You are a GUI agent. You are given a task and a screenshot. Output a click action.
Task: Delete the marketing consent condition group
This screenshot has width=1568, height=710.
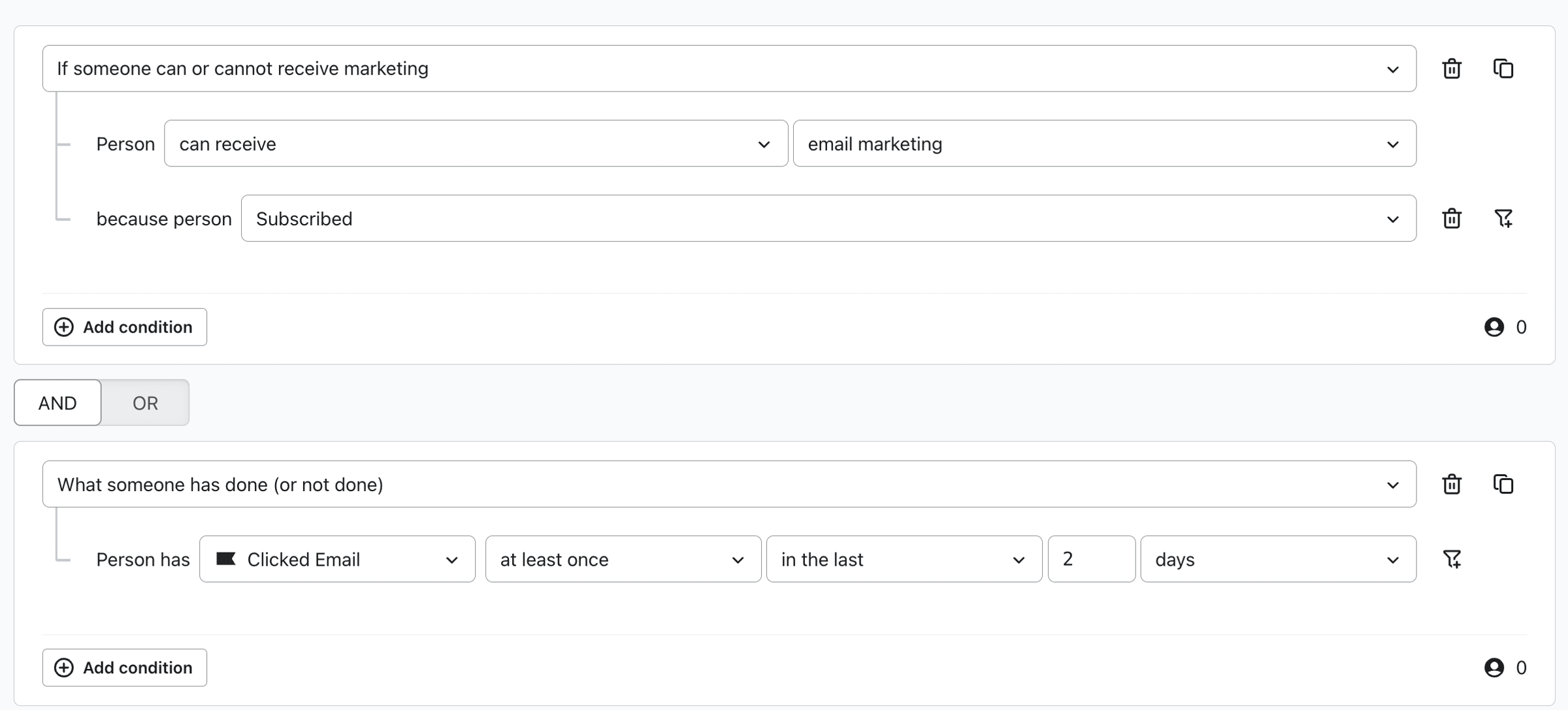(1451, 69)
